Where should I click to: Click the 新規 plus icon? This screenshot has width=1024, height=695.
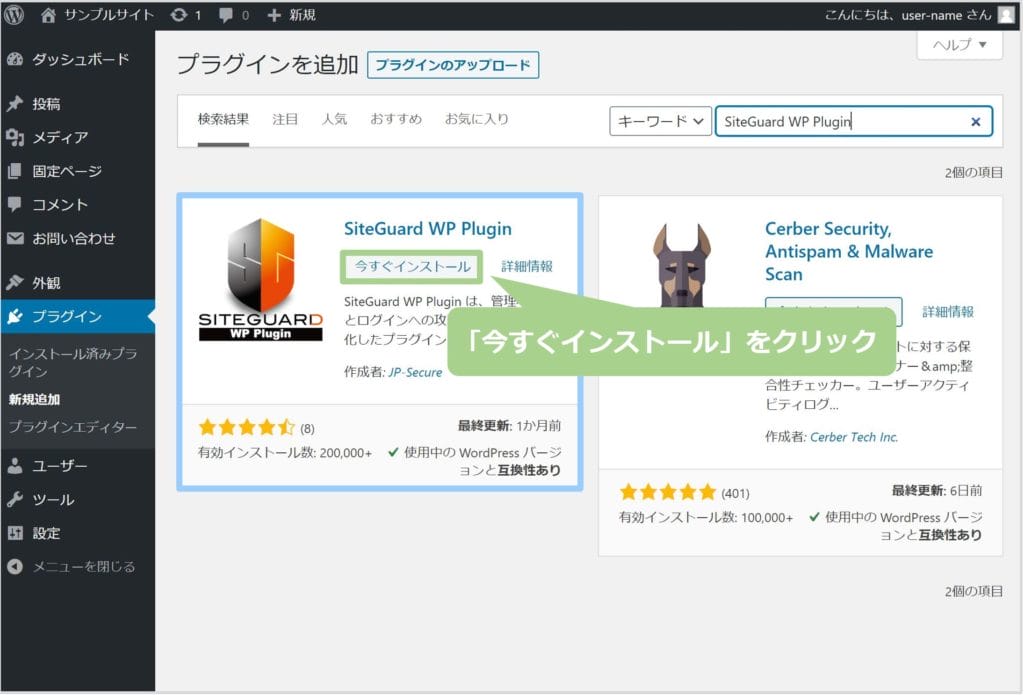point(274,15)
